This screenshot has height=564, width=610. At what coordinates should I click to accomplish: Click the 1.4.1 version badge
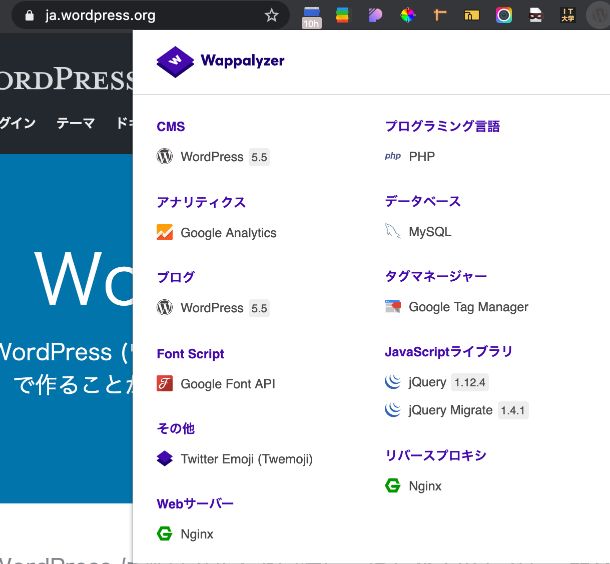[513, 410]
